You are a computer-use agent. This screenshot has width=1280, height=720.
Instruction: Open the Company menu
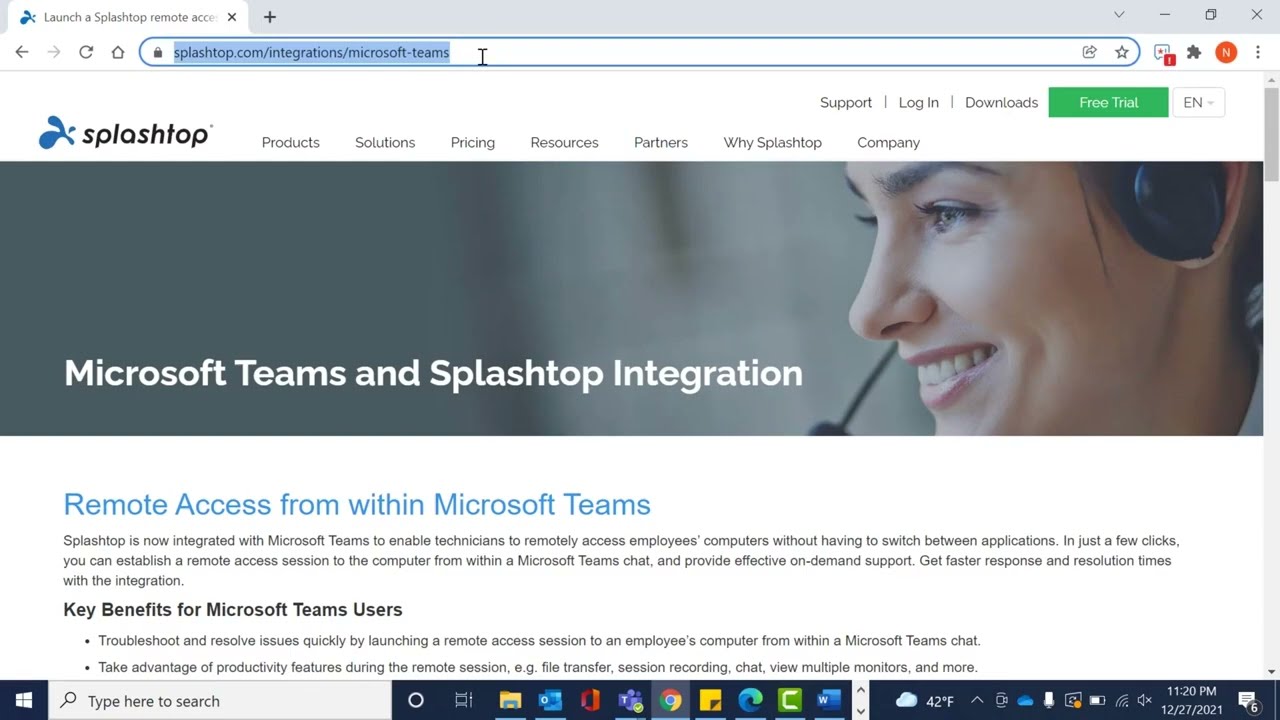pyautogui.click(x=888, y=142)
